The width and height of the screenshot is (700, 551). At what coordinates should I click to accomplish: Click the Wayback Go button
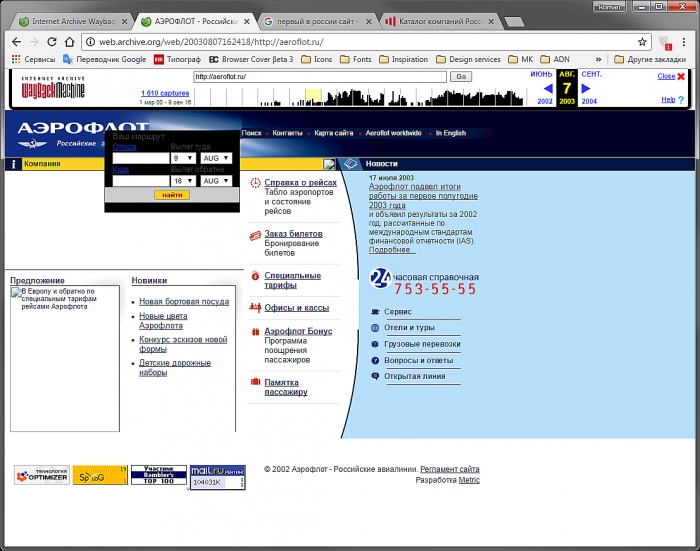click(461, 77)
